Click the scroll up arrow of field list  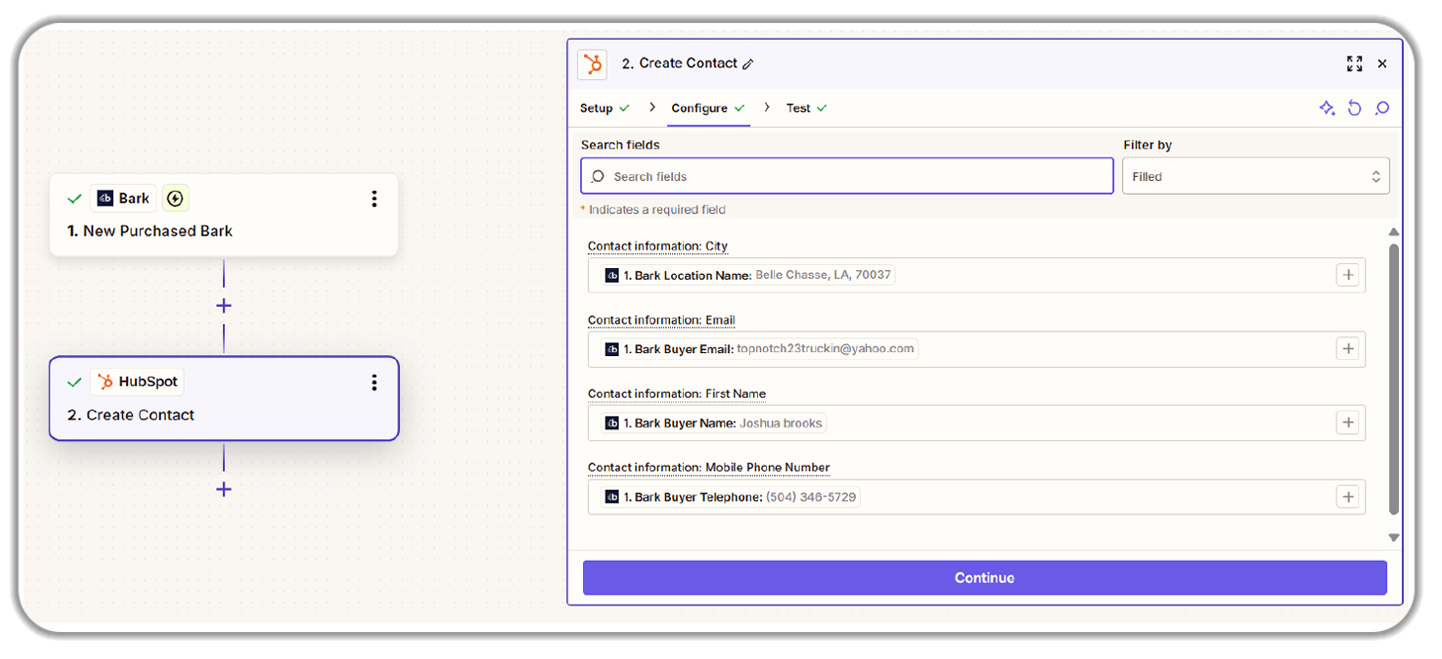[x=1394, y=233]
